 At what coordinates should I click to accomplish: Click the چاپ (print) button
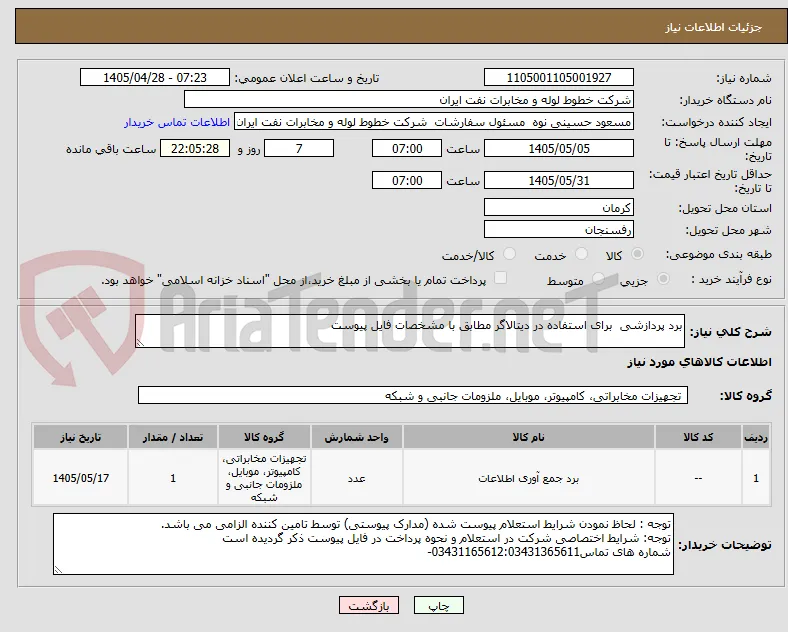pyautogui.click(x=438, y=606)
